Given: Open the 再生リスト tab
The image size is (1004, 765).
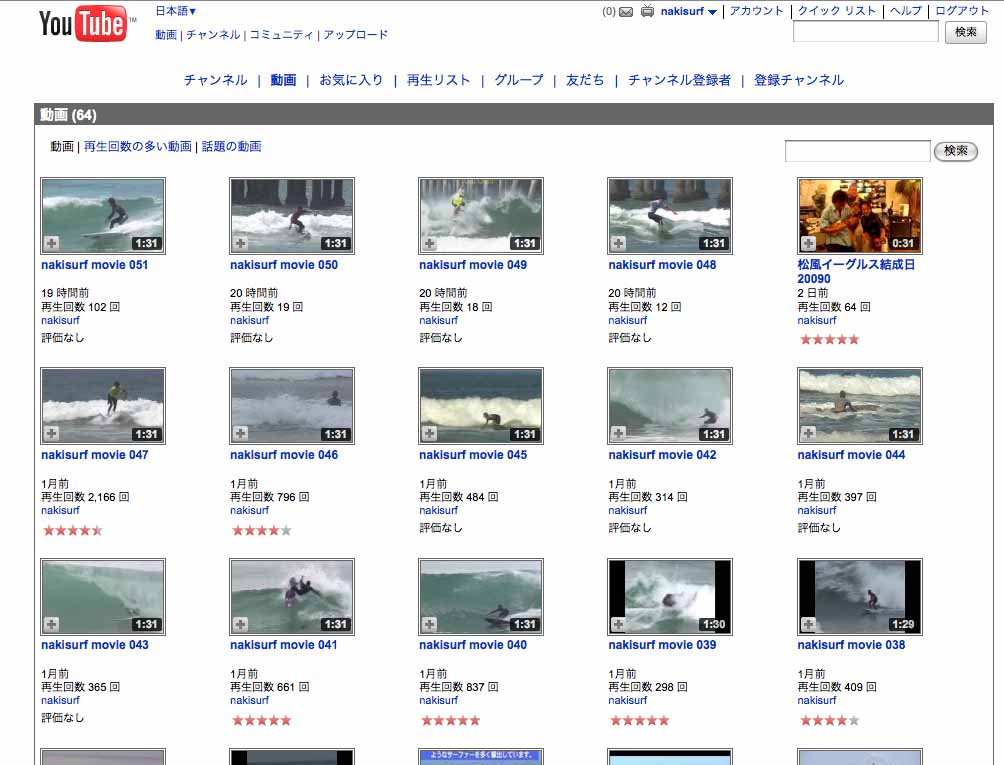Looking at the screenshot, I should point(439,80).
